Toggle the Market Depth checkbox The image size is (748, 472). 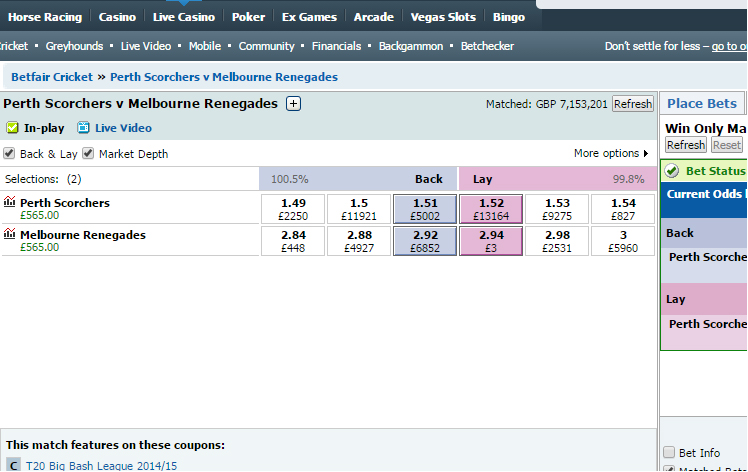click(88, 153)
